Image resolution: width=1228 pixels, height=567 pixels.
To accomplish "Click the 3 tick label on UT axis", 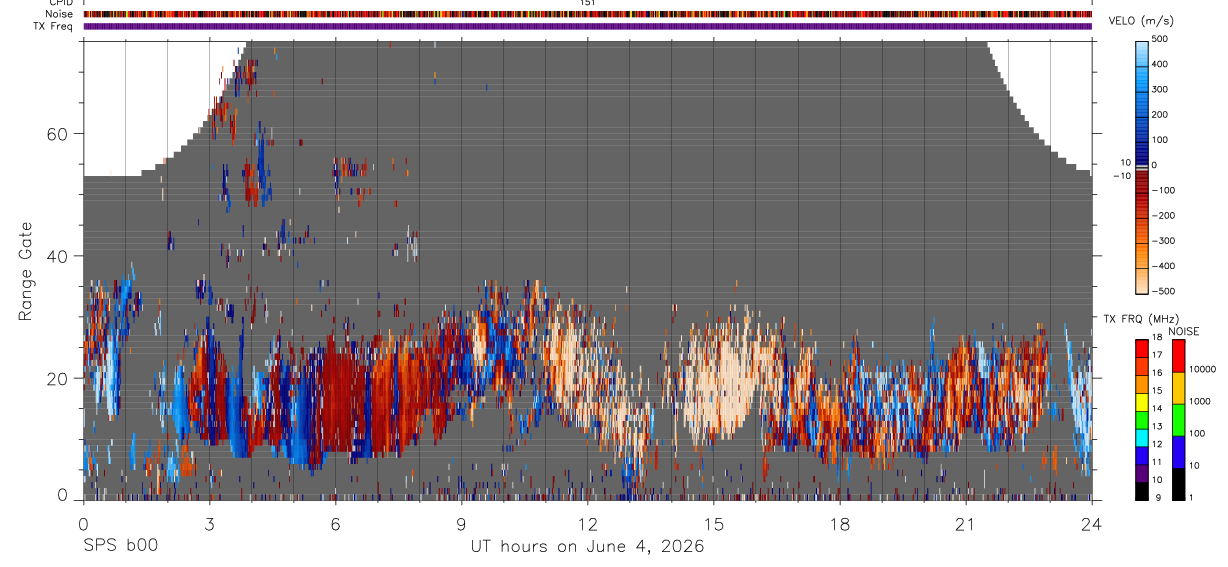I will point(209,524).
